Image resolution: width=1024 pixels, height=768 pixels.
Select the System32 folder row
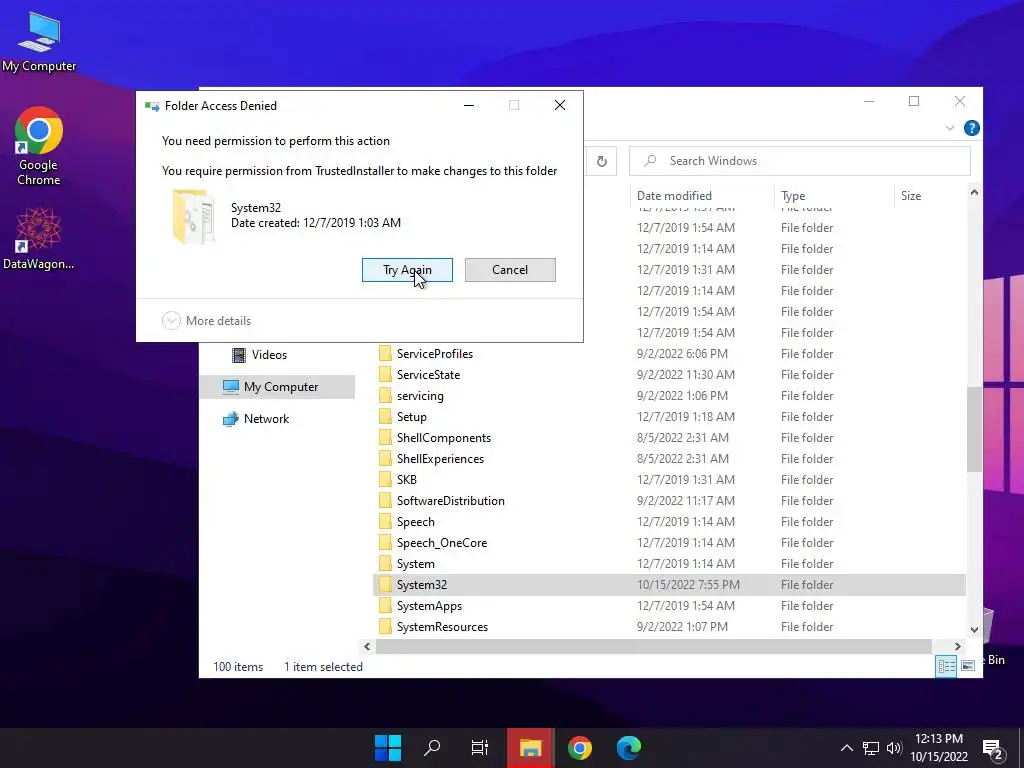coord(669,584)
